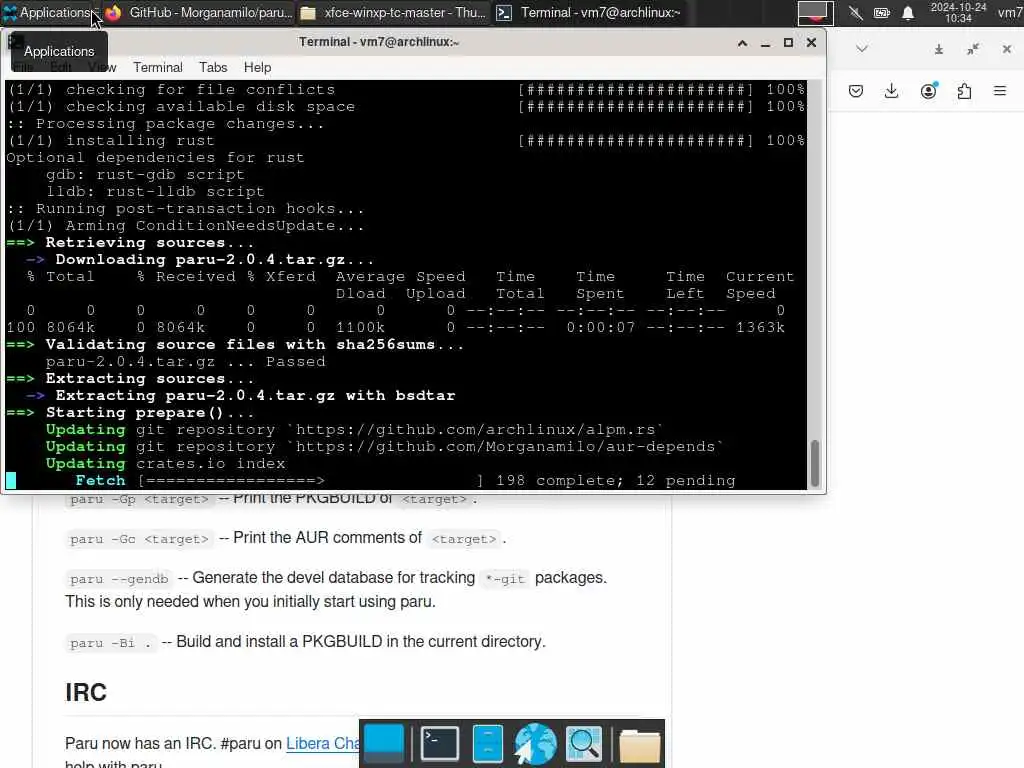
Task: Switch to the xfce-winxp-tc-master Thunar window button
Action: click(x=394, y=12)
